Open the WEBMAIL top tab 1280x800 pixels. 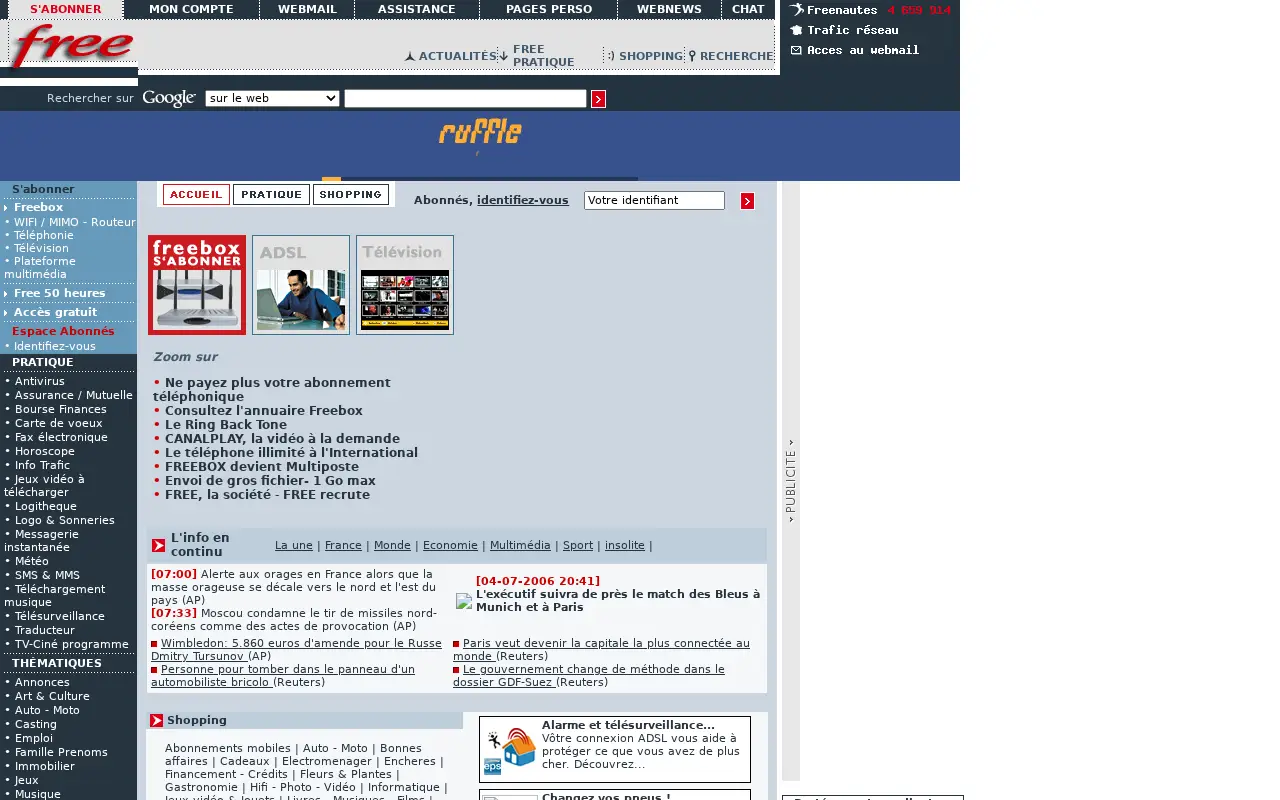pyautogui.click(x=307, y=9)
